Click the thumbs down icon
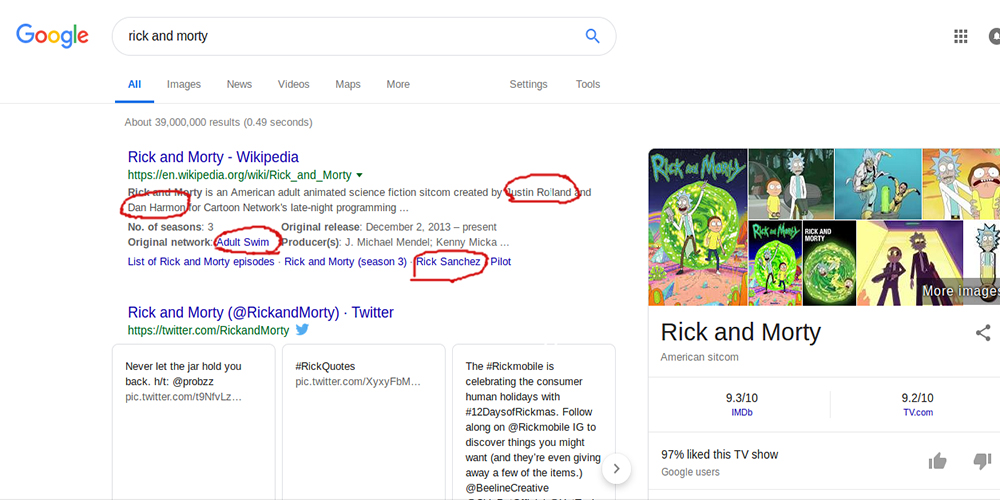 (x=983, y=462)
